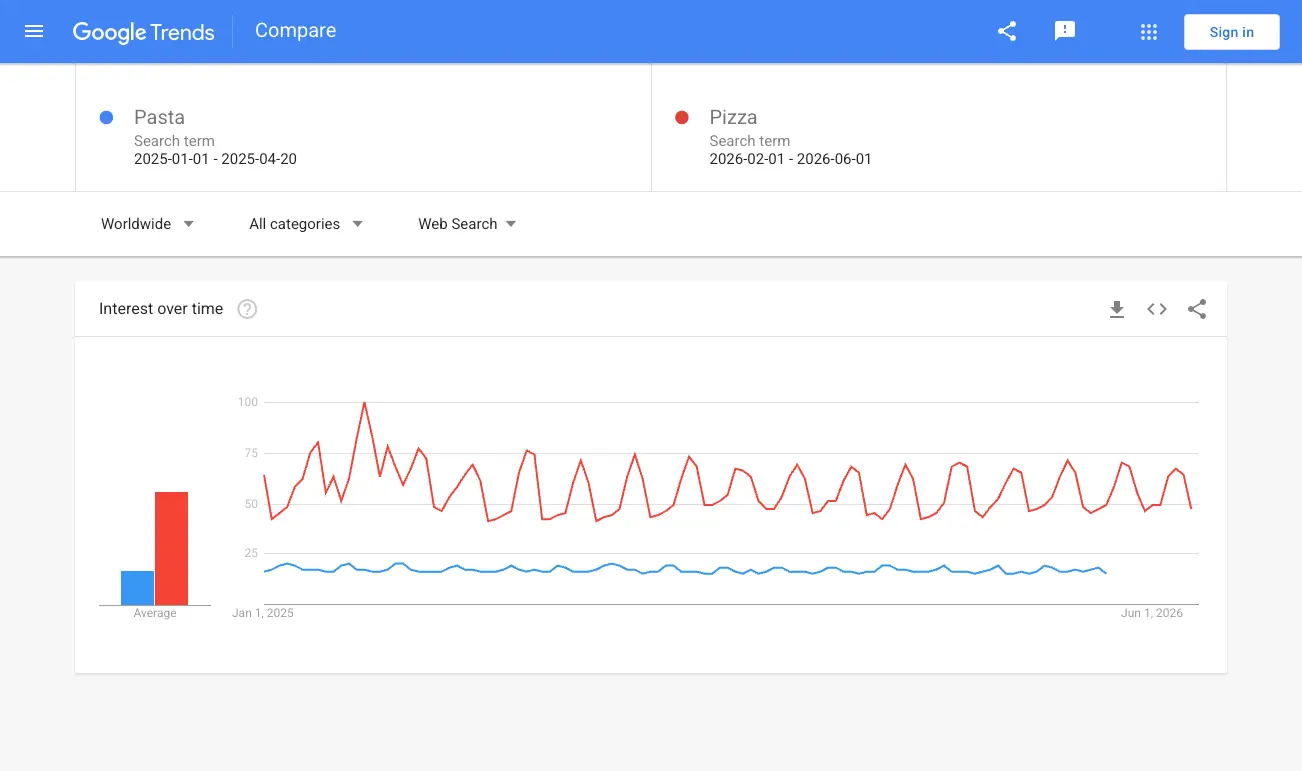
Task: Download the interest over time CSV
Action: [1117, 309]
